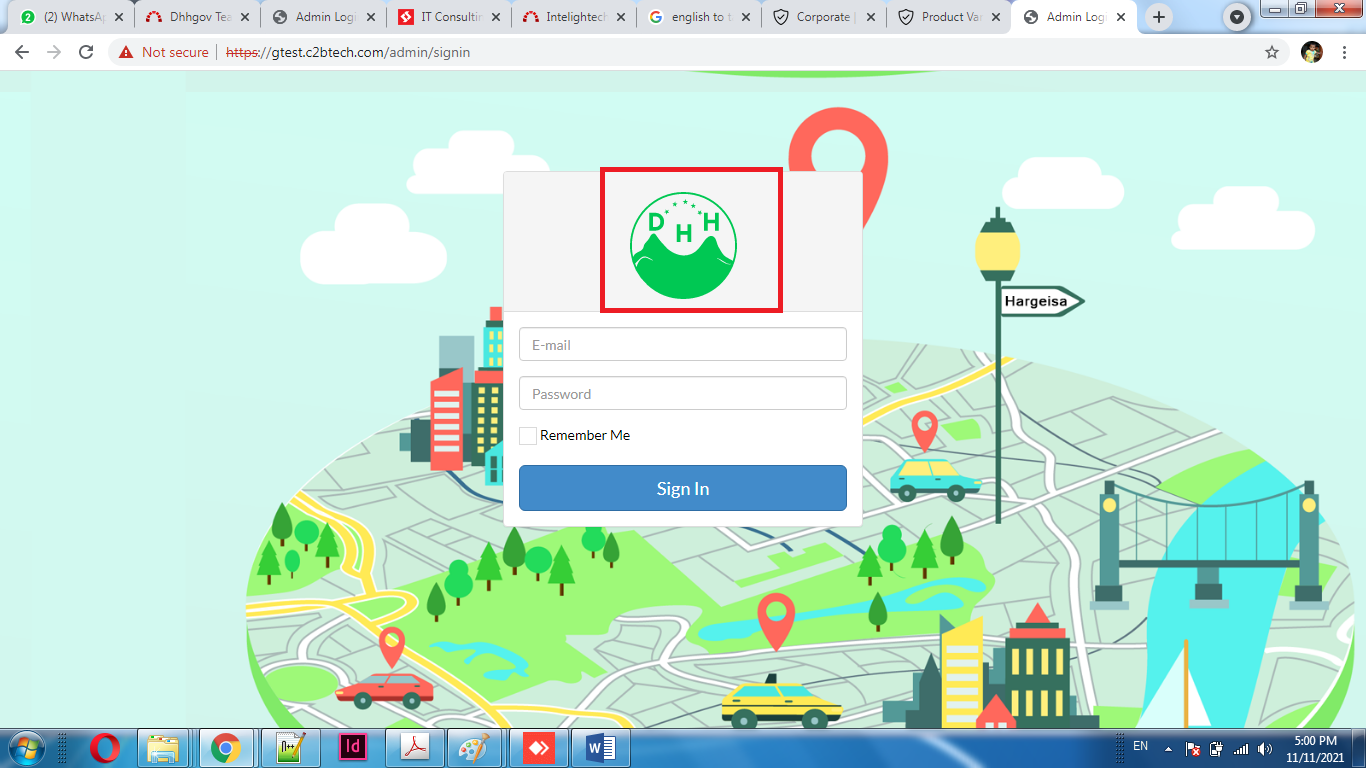Go back with the browser back arrow
This screenshot has width=1366, height=768.
click(x=22, y=52)
